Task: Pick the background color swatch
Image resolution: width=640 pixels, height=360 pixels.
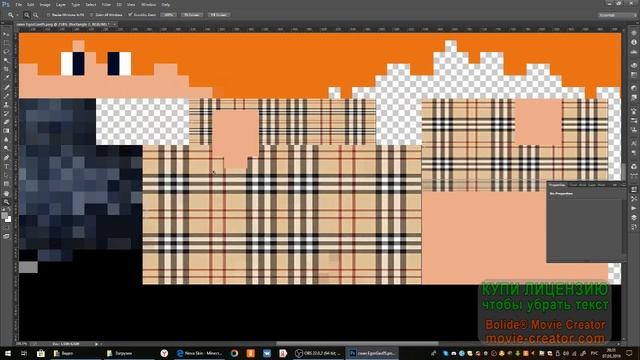Action: tap(8, 220)
